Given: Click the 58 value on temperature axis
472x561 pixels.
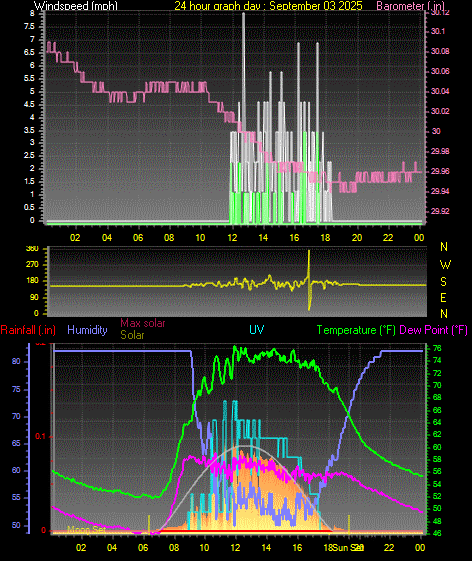Looking at the screenshot, I should click(437, 459).
